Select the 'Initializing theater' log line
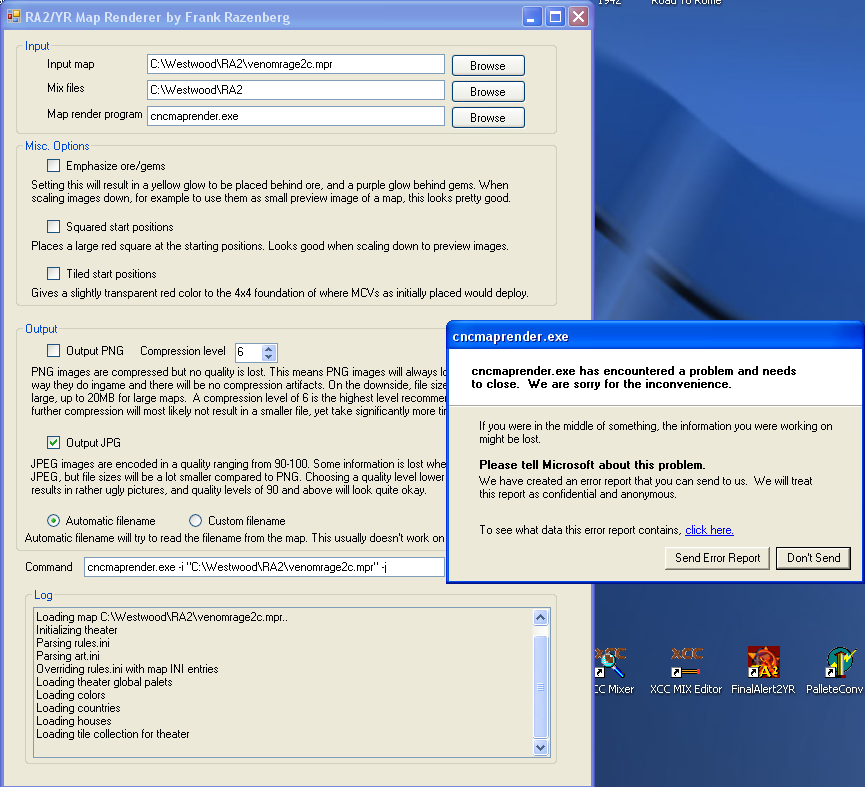The image size is (865, 787). click(x=77, y=630)
